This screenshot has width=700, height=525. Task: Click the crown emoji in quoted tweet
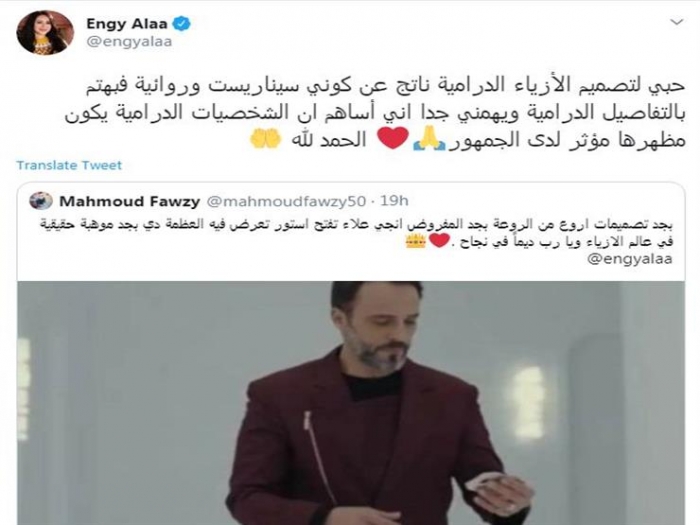416,242
